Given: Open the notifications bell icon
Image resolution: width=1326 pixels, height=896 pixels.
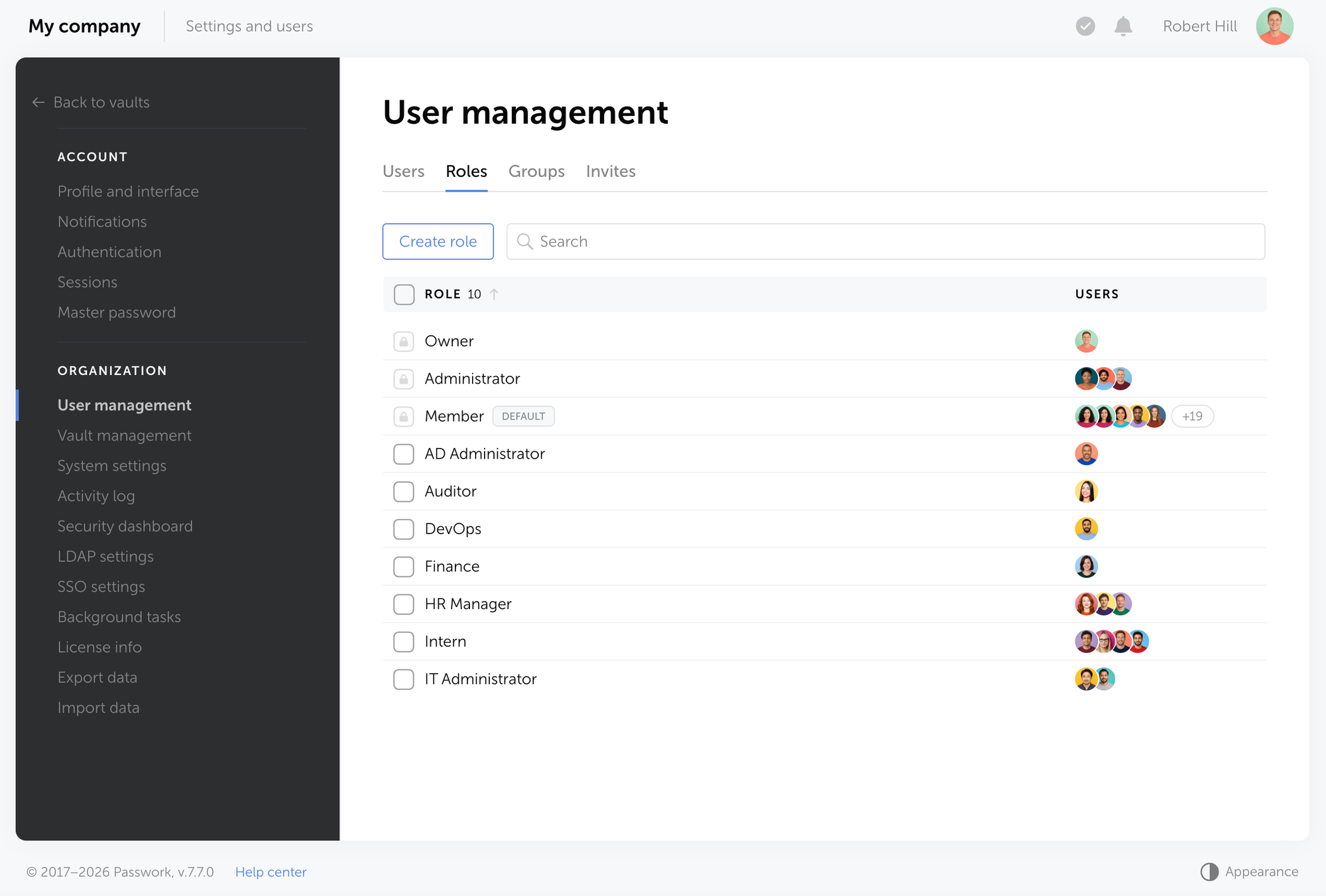Looking at the screenshot, I should click(1123, 27).
